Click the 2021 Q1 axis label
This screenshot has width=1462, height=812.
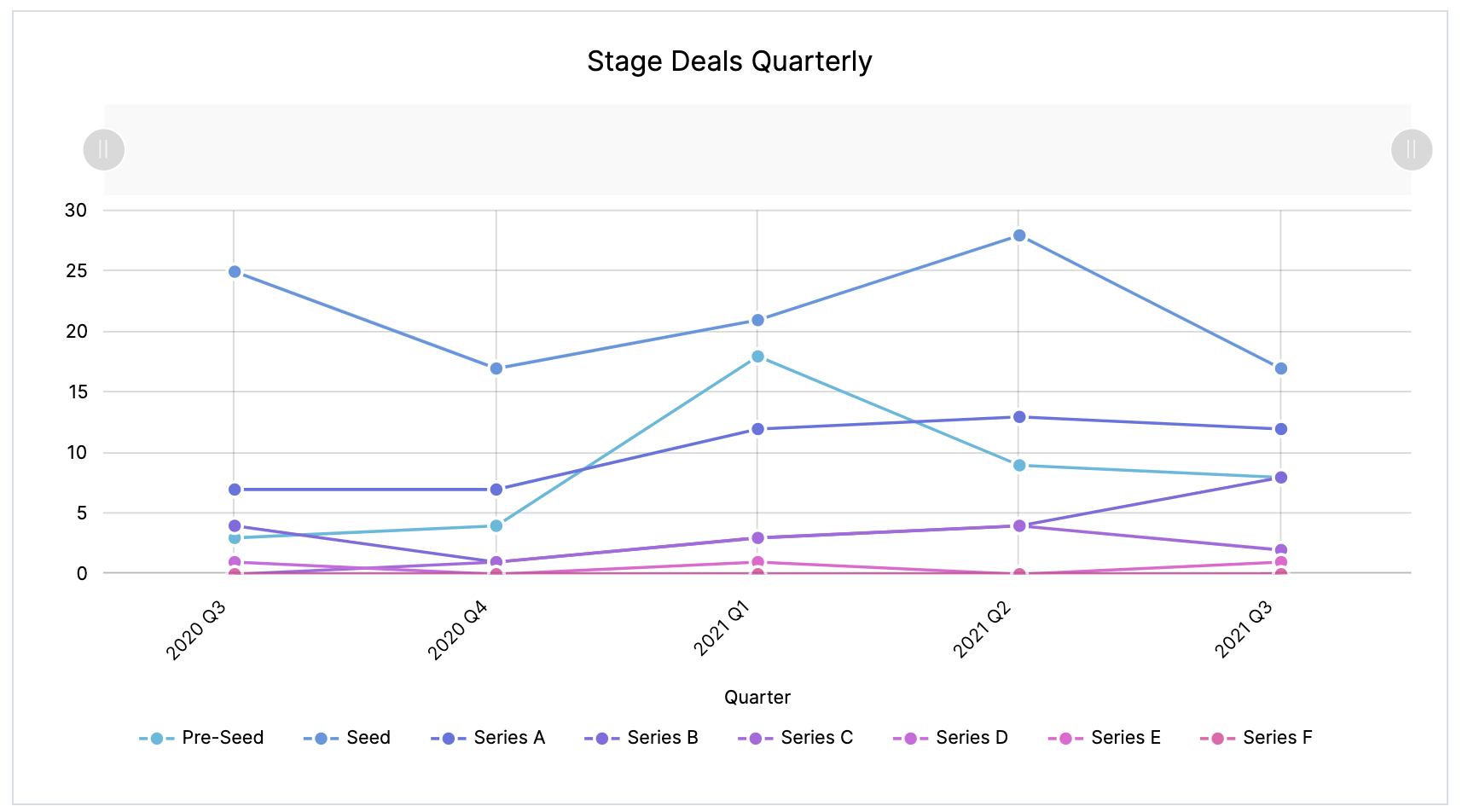click(722, 629)
